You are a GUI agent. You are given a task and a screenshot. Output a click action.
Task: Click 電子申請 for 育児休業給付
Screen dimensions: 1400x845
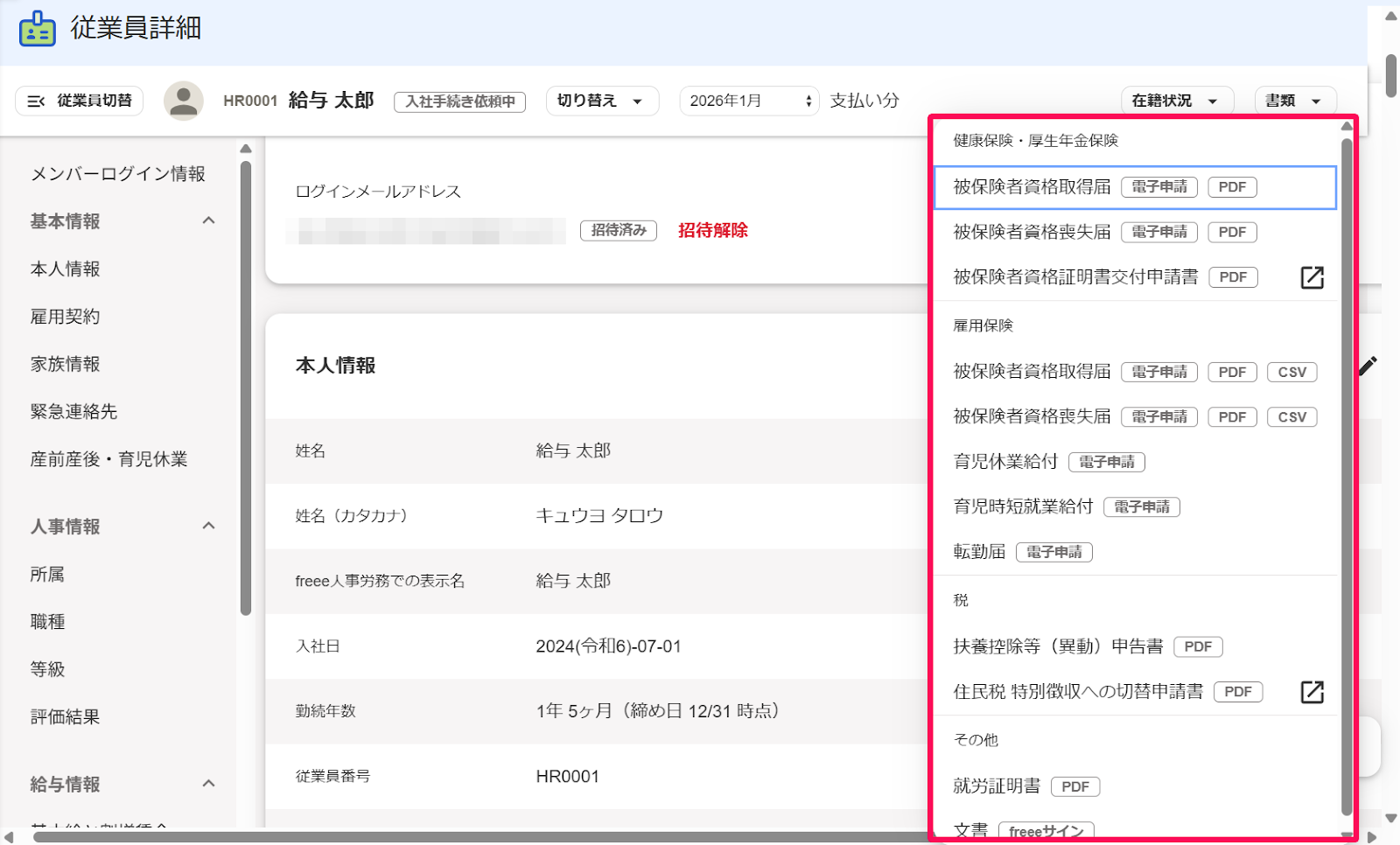click(x=1107, y=462)
